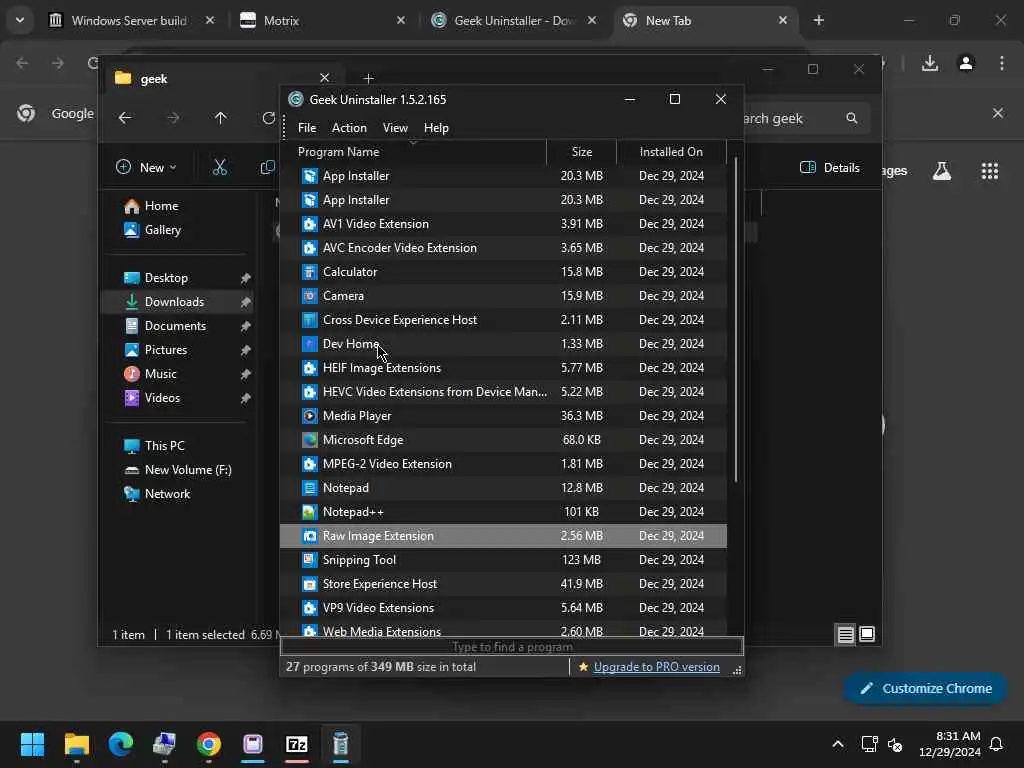
Task: Open the Windows Start menu
Action: (x=32, y=744)
